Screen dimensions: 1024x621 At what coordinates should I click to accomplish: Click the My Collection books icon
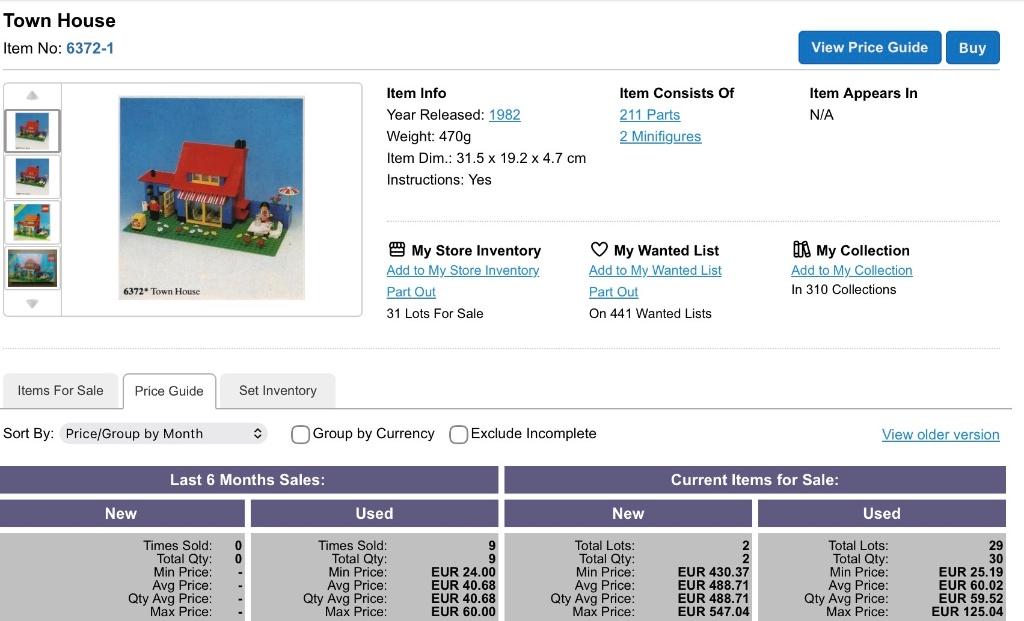[x=801, y=249]
